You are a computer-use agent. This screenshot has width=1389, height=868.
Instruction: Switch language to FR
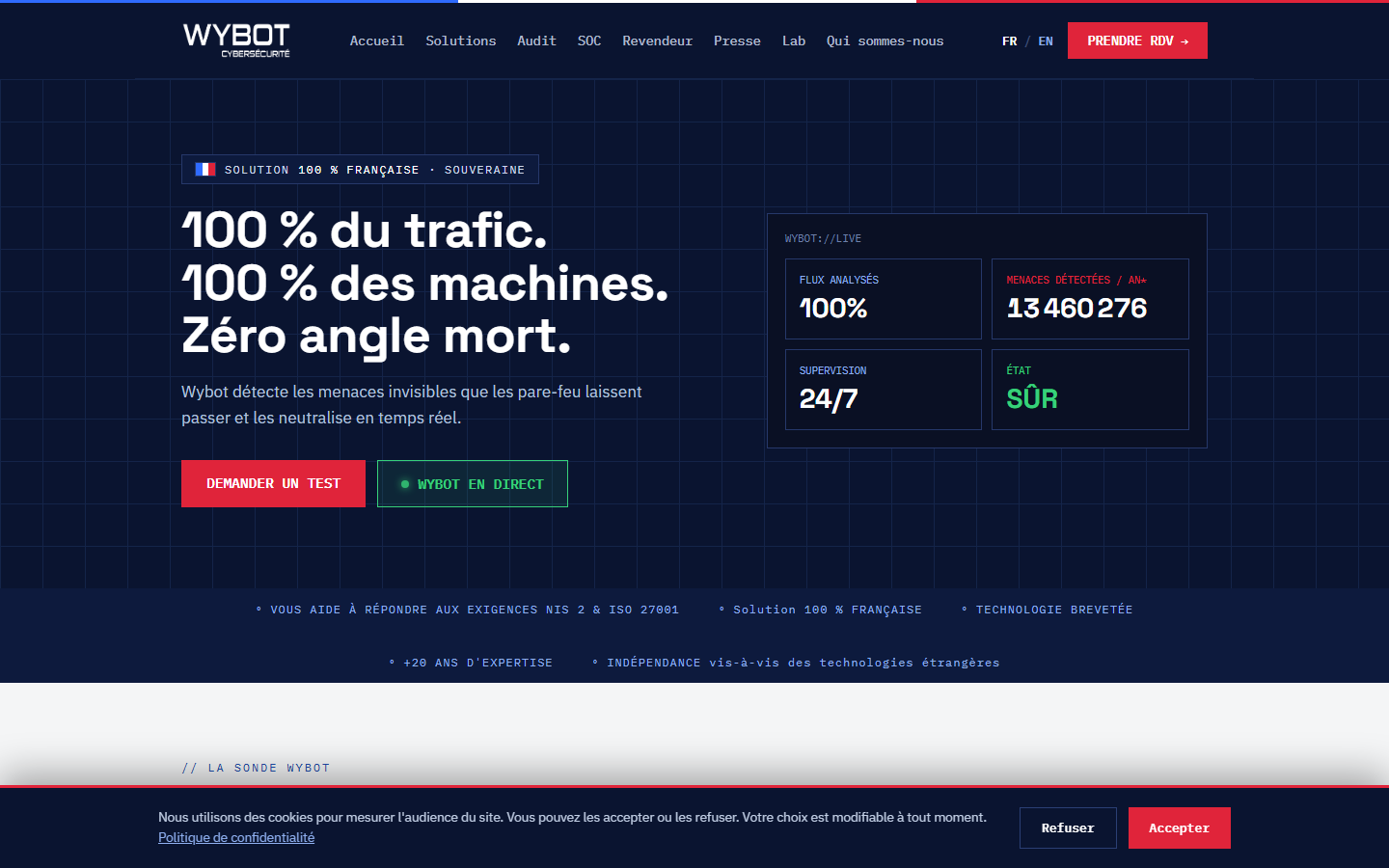click(1009, 41)
